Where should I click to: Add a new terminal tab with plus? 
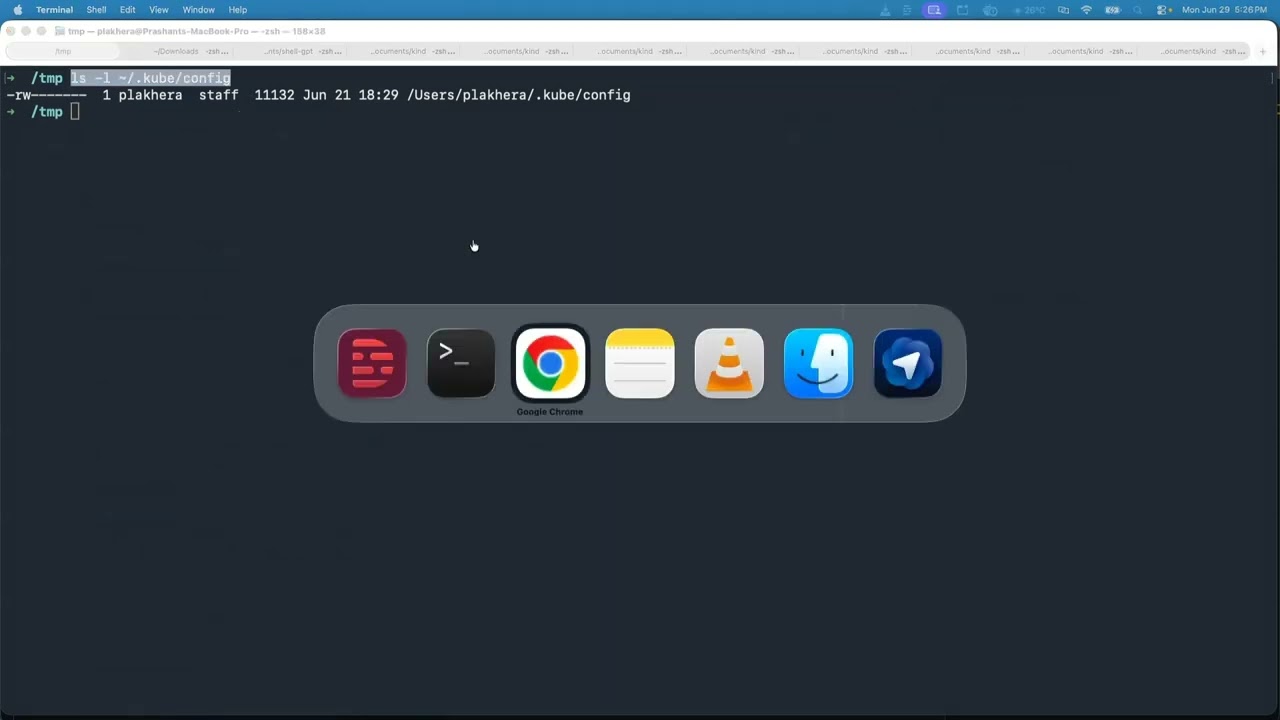point(1263,51)
